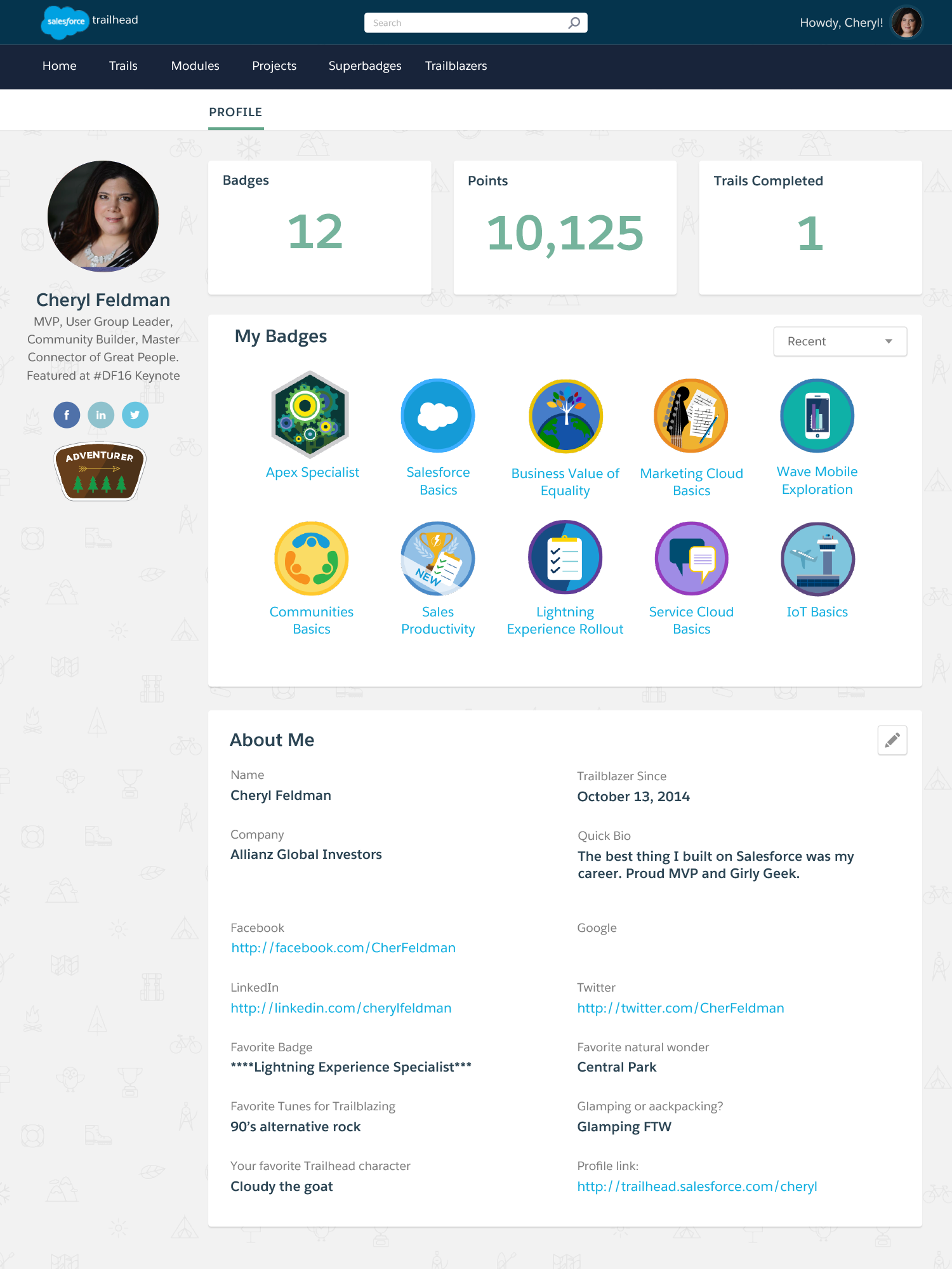Click the Sales Productivity trophy badge icon
This screenshot has width=952, height=1269.
438,559
